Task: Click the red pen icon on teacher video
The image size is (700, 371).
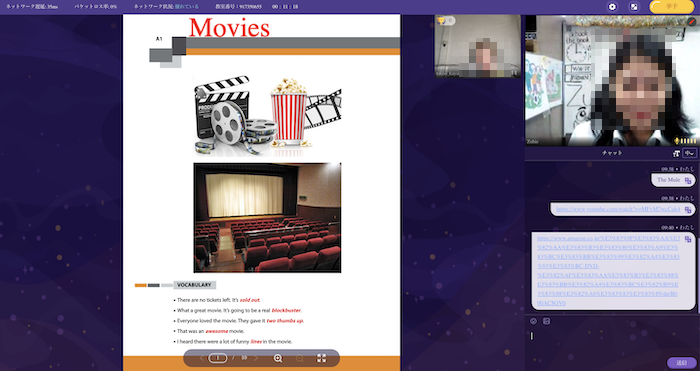Action: [692, 21]
